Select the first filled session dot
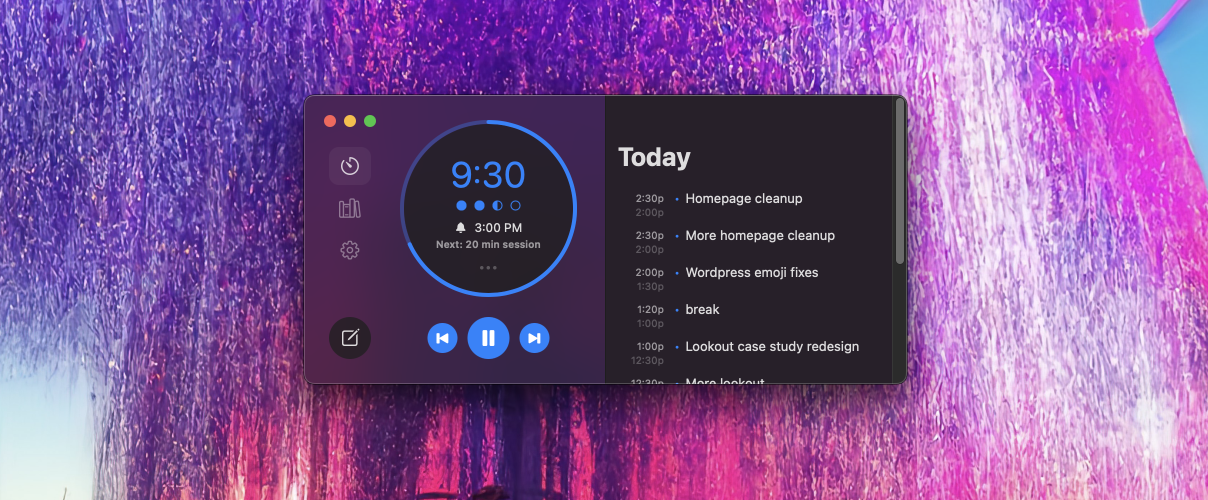1208x500 pixels. click(461, 205)
